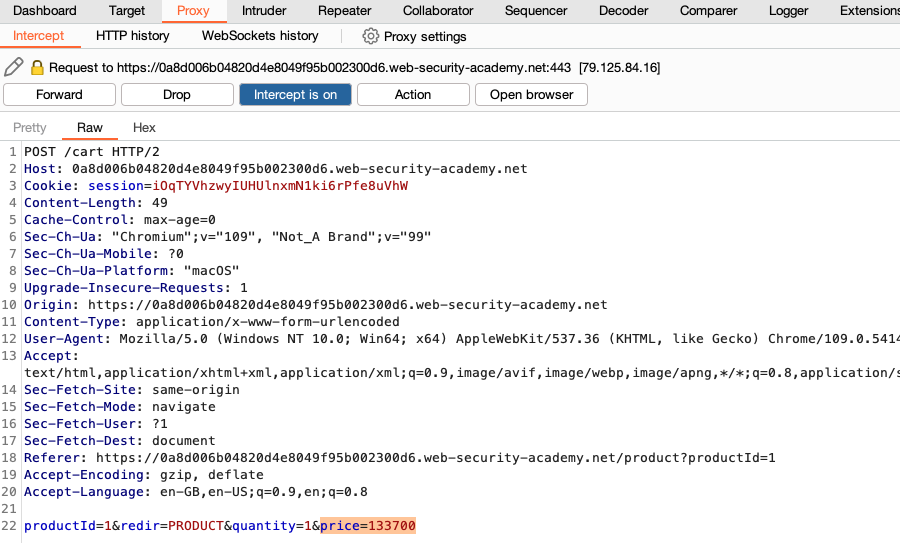
Task: Switch to the Target tab
Action: [127, 10]
